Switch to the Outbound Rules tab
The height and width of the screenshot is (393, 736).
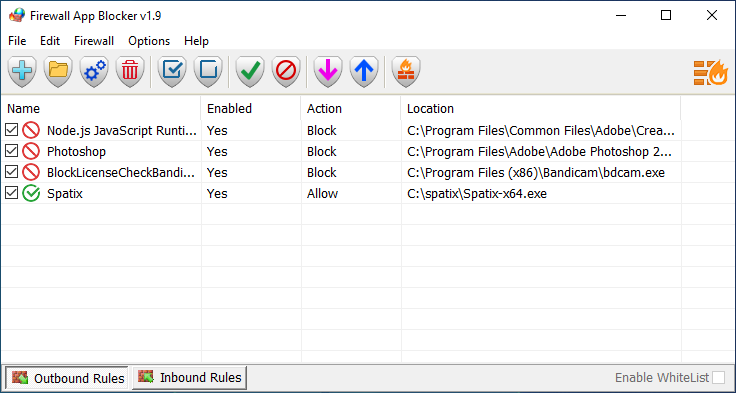pos(67,378)
